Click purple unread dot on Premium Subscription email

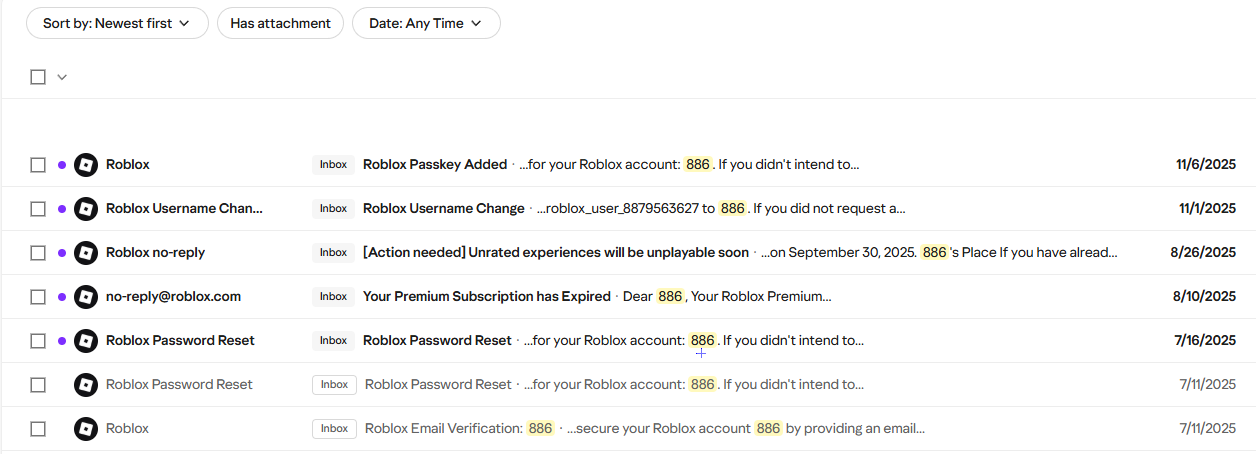(62, 297)
